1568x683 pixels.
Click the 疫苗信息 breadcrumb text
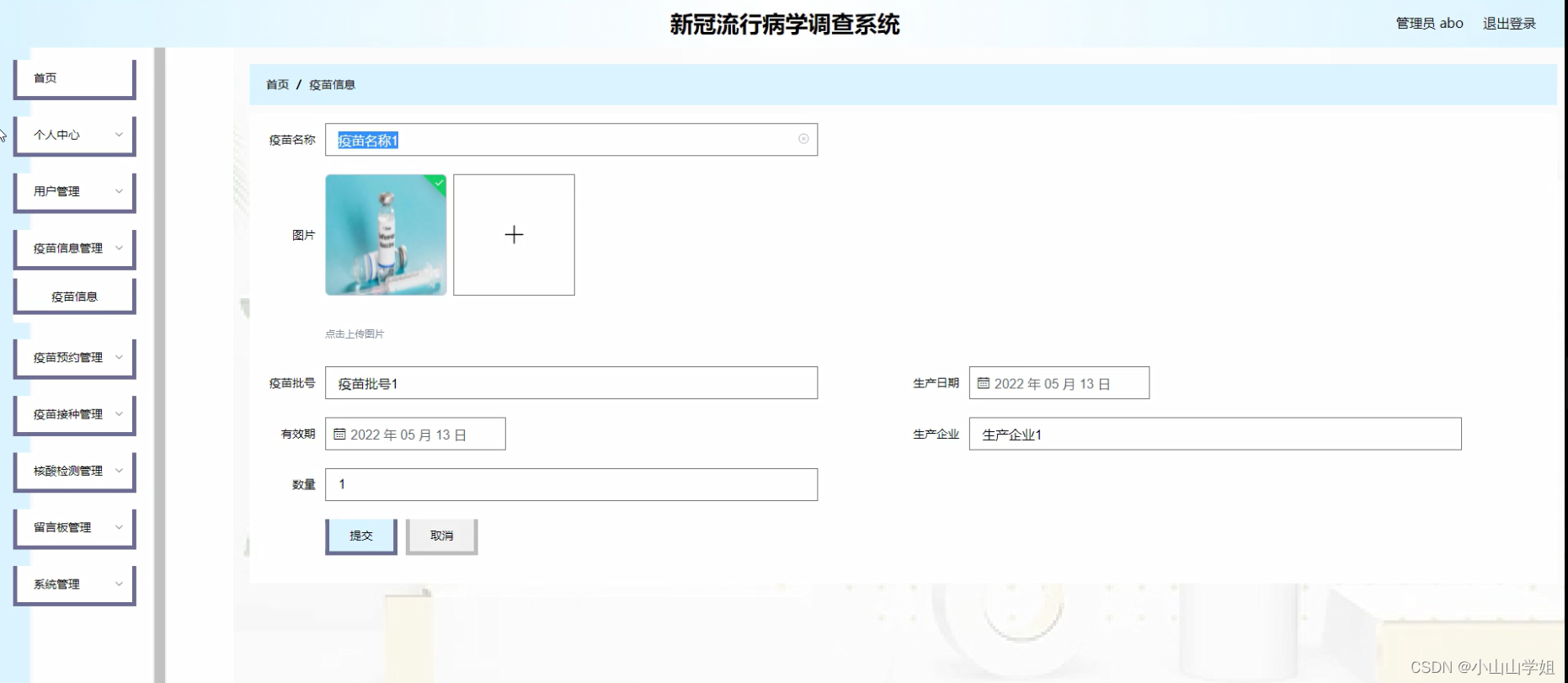pyautogui.click(x=332, y=84)
